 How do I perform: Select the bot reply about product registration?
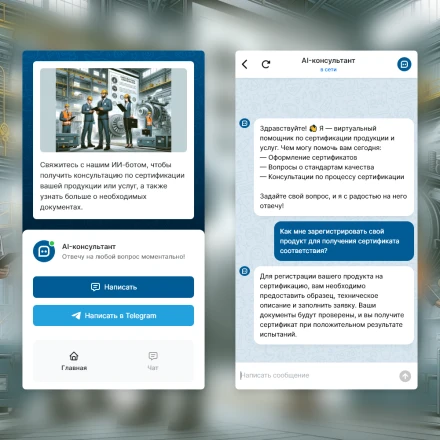[334, 305]
